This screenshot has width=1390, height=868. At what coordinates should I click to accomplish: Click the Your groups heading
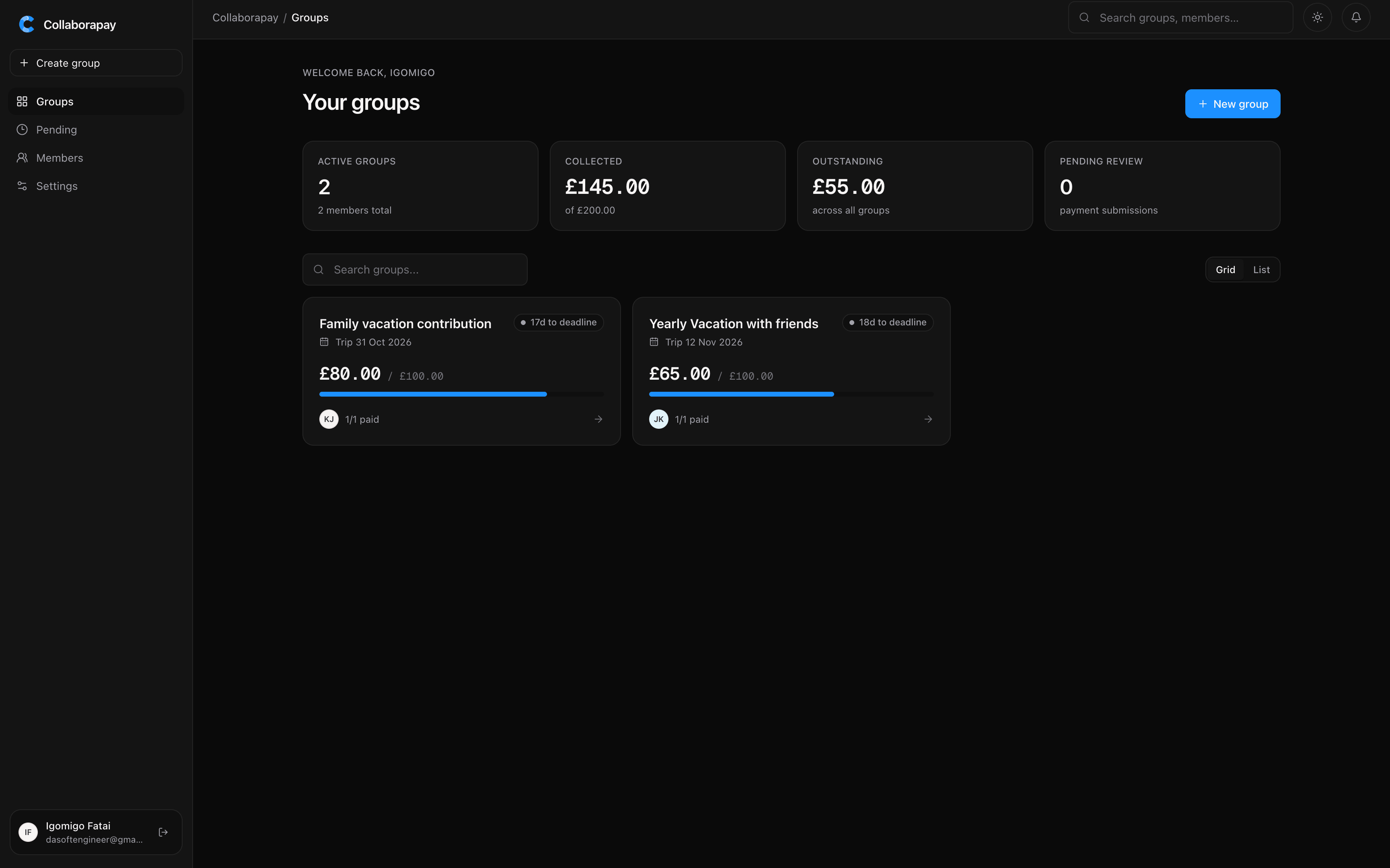(361, 103)
